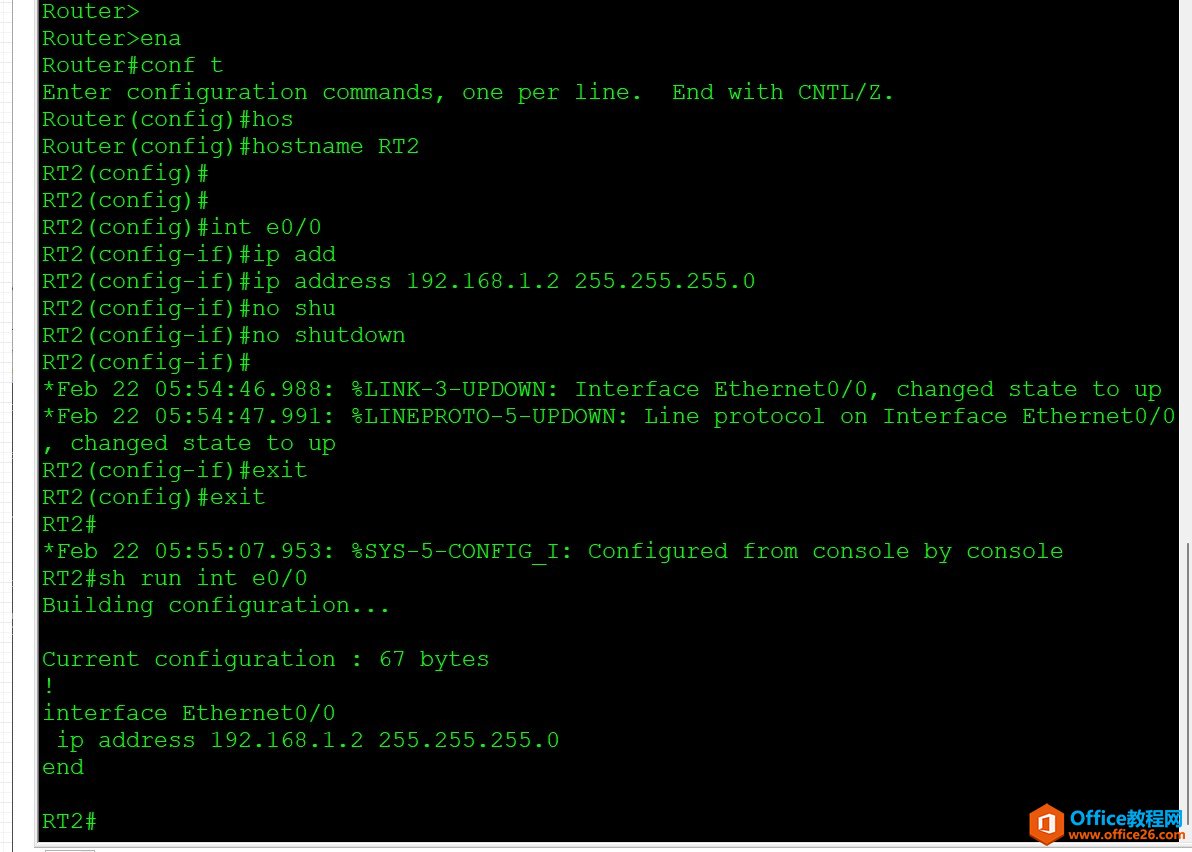The width and height of the screenshot is (1192, 852).
Task: Click the 'end' line of the config
Action: point(63,767)
